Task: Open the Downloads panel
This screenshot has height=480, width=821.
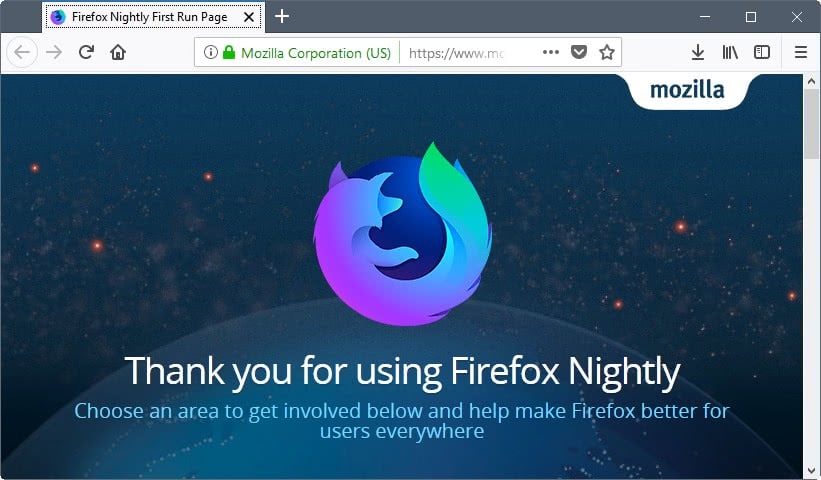Action: 698,52
